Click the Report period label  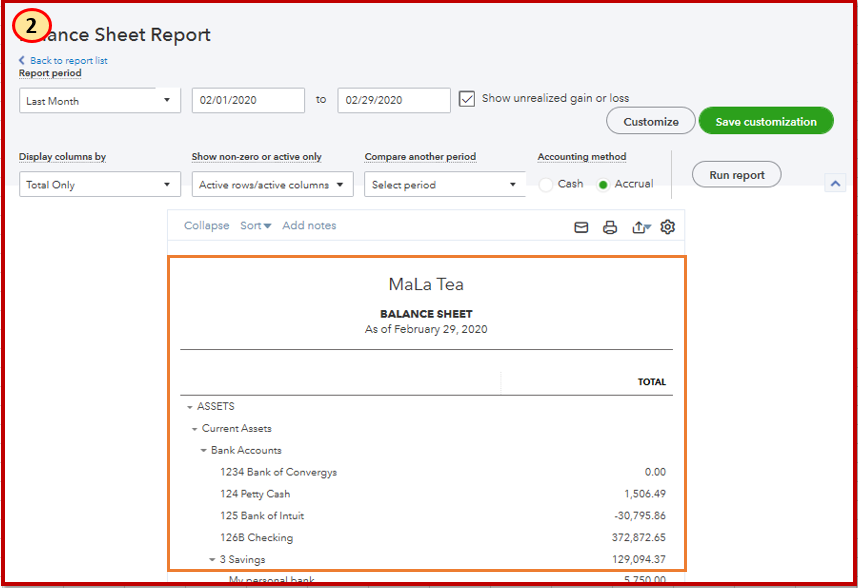(50, 73)
